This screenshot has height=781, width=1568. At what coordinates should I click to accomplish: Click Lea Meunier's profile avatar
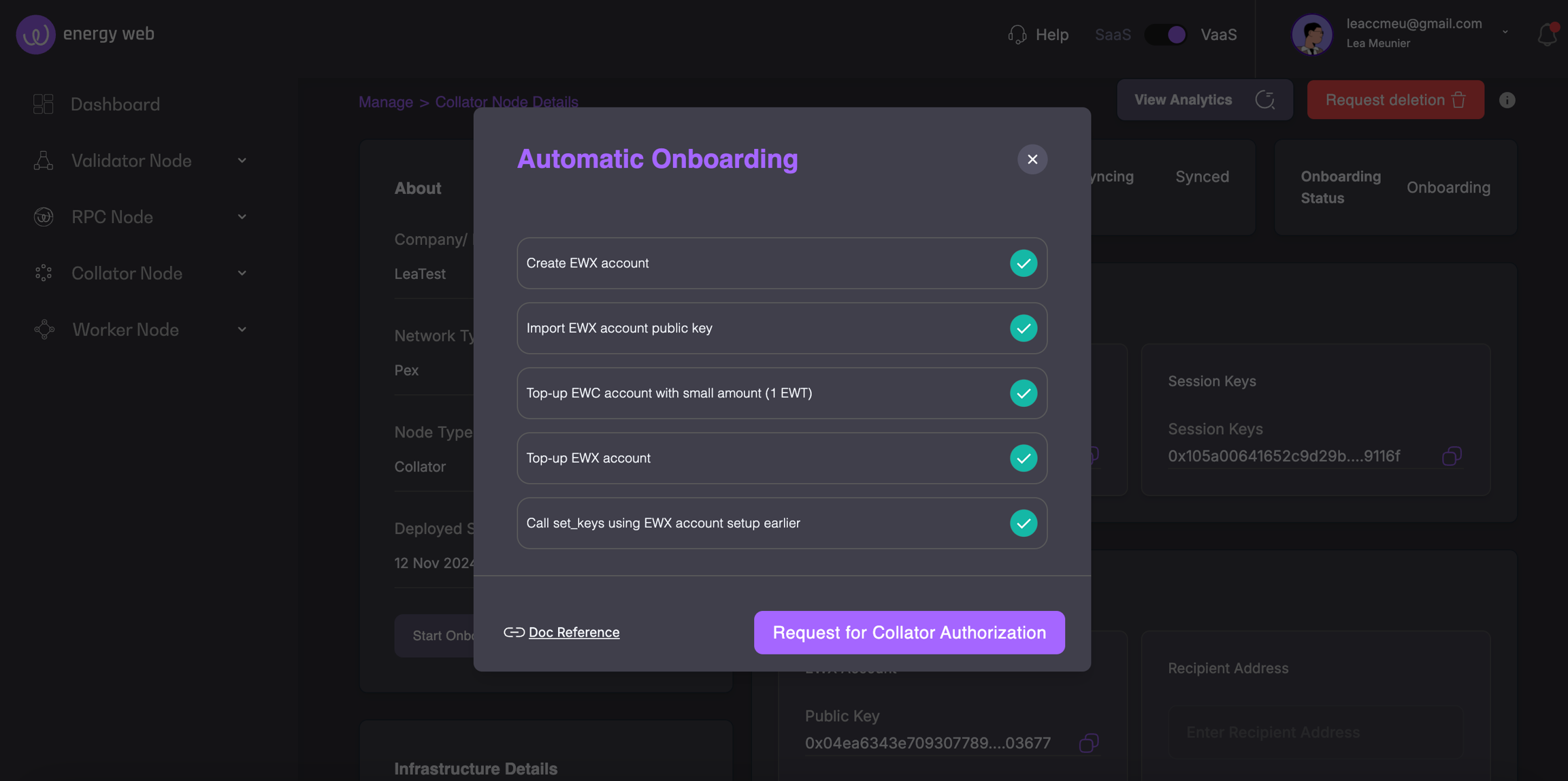pos(1311,34)
